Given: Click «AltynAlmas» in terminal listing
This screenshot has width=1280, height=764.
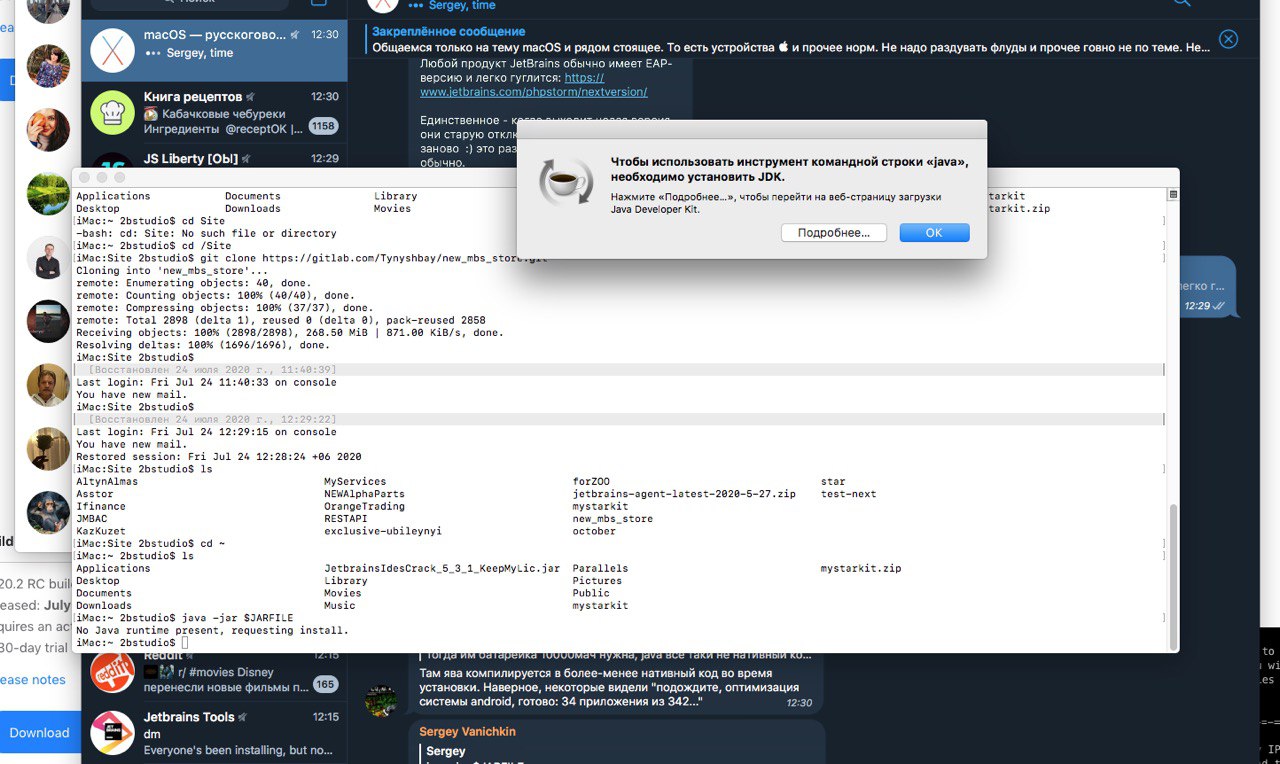Looking at the screenshot, I should 107,482.
